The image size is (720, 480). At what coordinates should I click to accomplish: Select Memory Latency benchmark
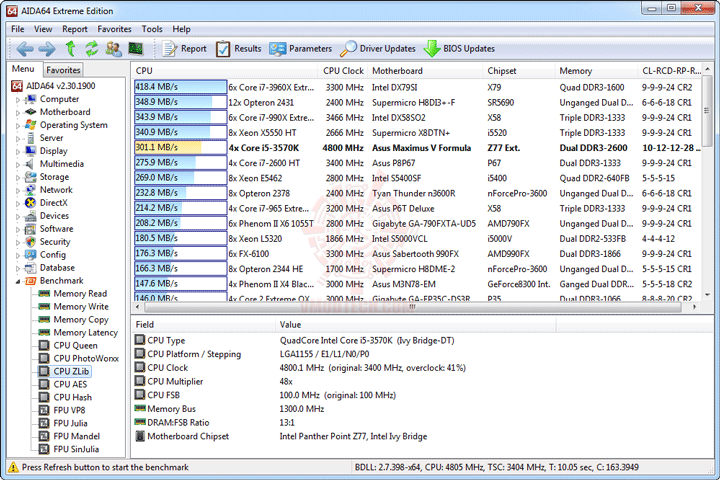pyautogui.click(x=86, y=332)
